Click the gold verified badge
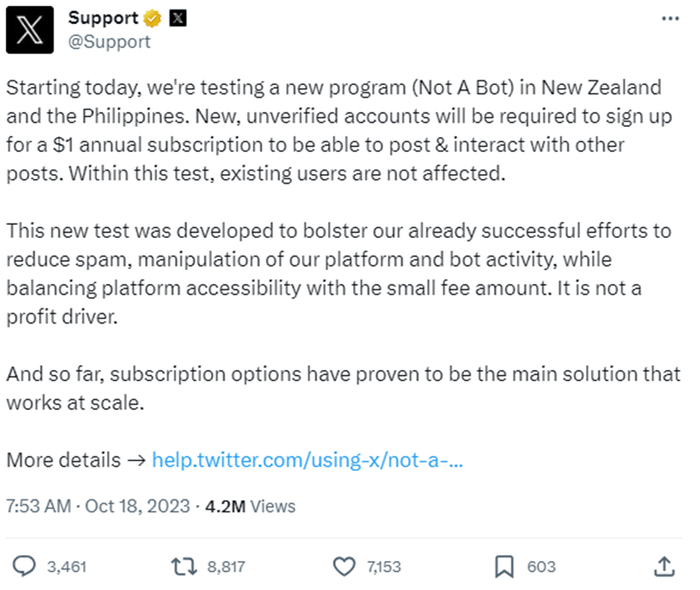This screenshot has height=590, width=700. coord(155,19)
